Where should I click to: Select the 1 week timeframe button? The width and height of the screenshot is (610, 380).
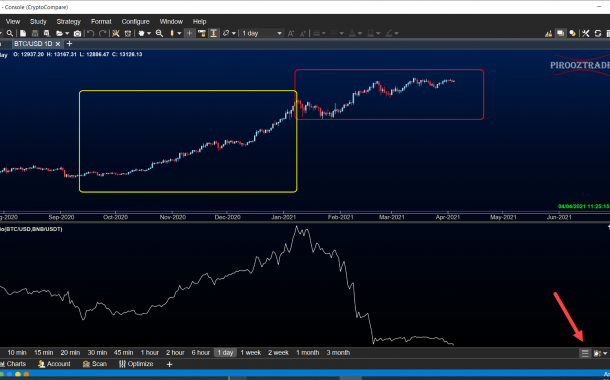[x=251, y=353]
